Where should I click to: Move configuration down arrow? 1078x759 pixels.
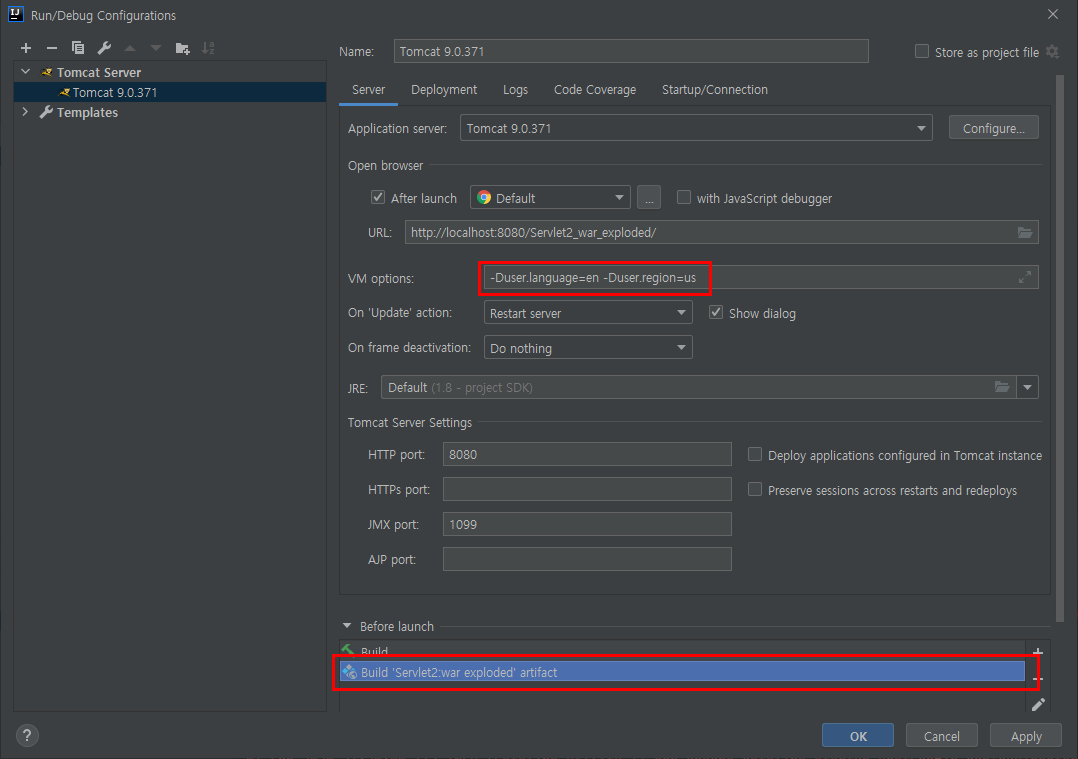156,48
